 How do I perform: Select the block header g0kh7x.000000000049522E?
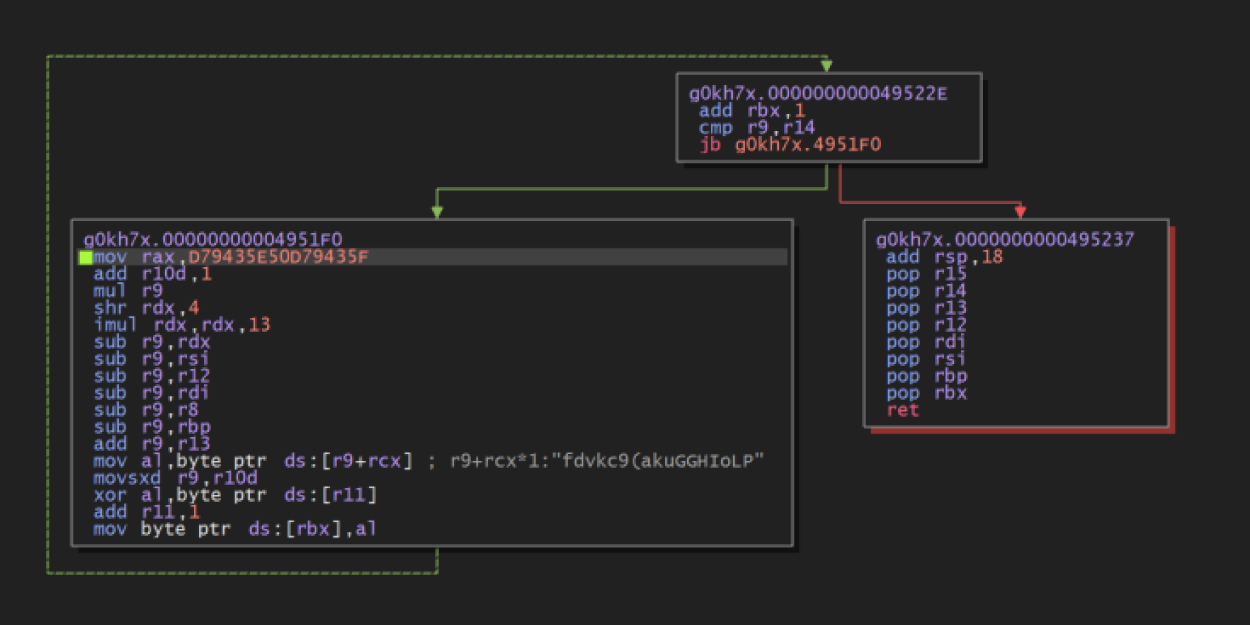[x=818, y=94]
